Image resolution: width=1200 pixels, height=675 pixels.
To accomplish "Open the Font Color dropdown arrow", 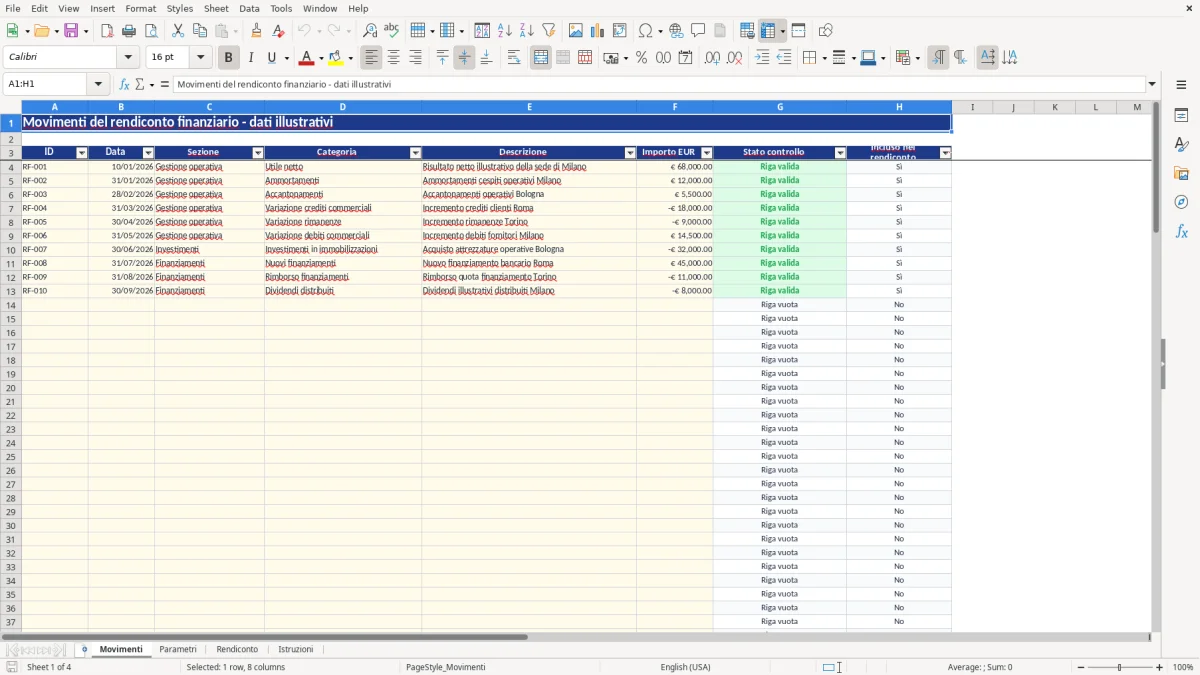I will coord(321,58).
